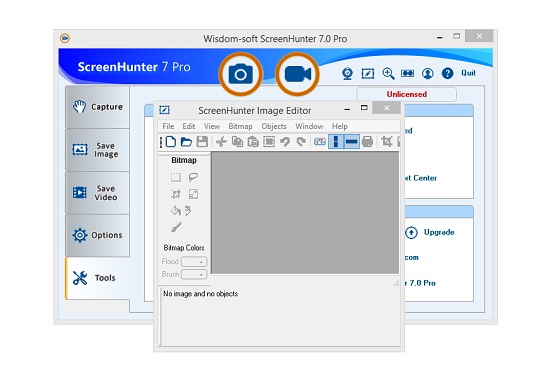Viewport: 550px width, 390px height.
Task: Click the 'No image and no objects' status text
Action: click(x=201, y=294)
